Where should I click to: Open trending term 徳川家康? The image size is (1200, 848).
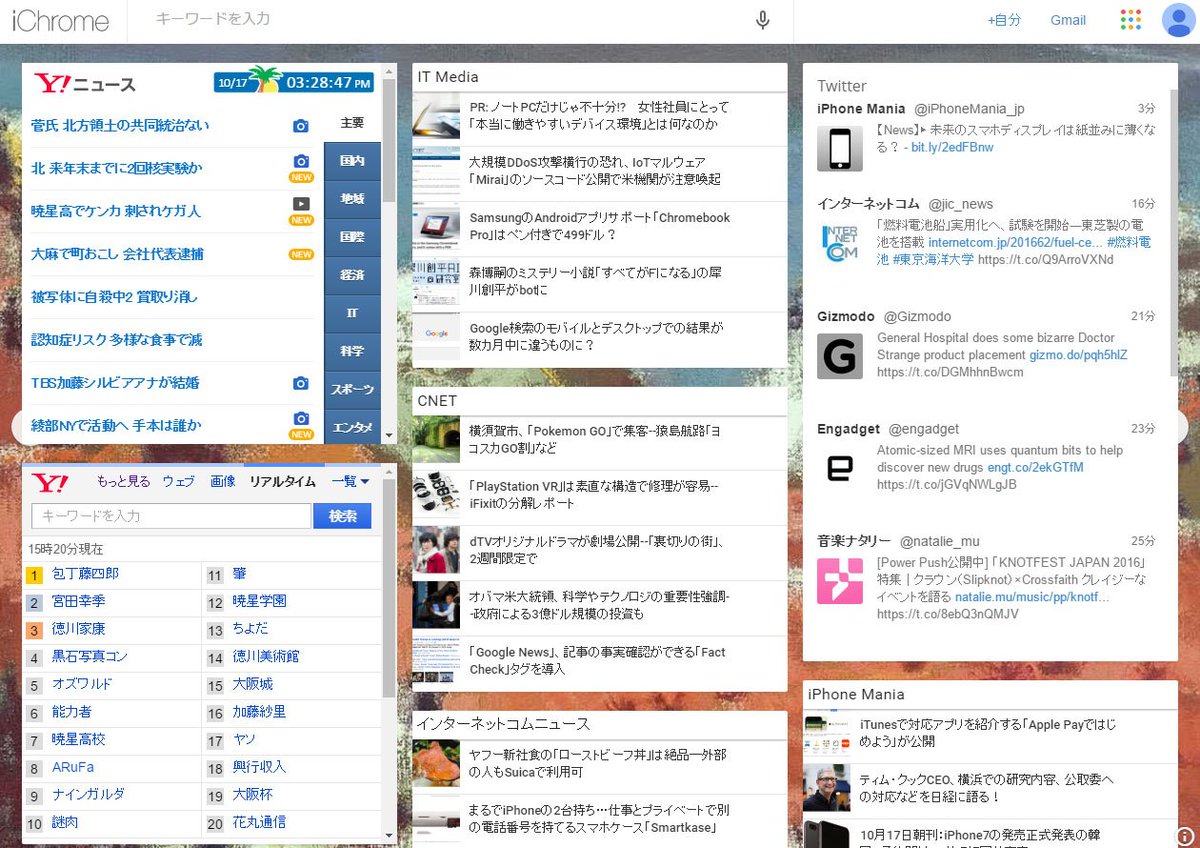[78, 629]
